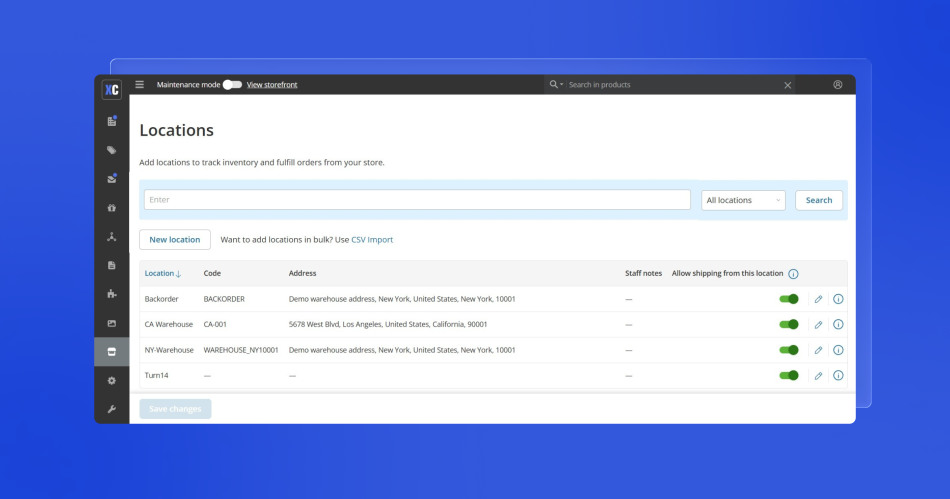This screenshot has width=950, height=499.
Task: Click the New location button
Action: coord(175,240)
